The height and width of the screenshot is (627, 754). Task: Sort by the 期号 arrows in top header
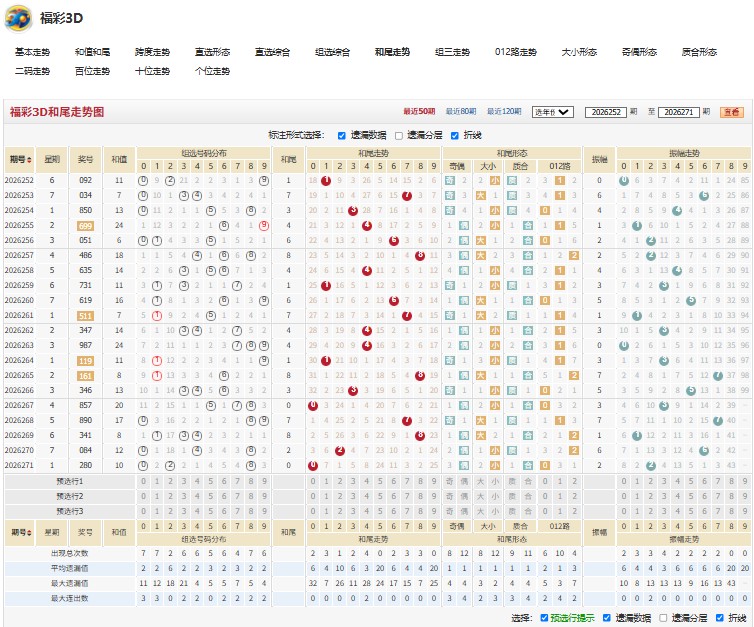(30, 160)
